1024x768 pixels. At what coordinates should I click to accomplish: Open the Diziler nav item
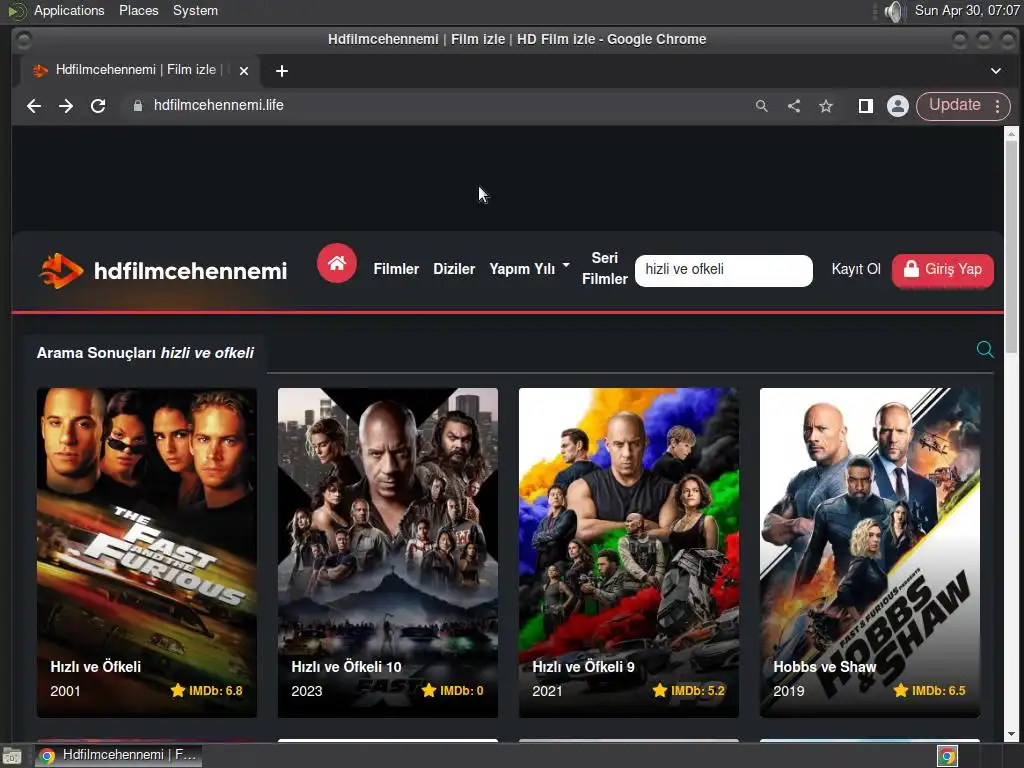tap(454, 268)
